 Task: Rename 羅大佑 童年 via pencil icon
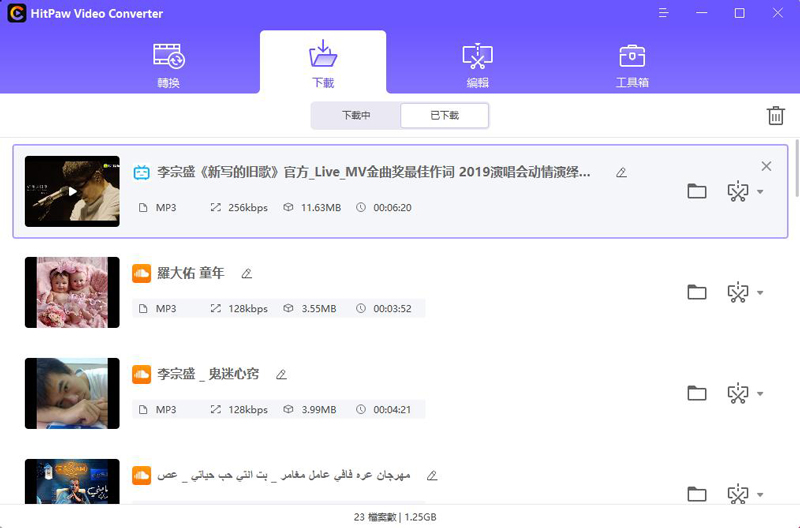tap(246, 273)
